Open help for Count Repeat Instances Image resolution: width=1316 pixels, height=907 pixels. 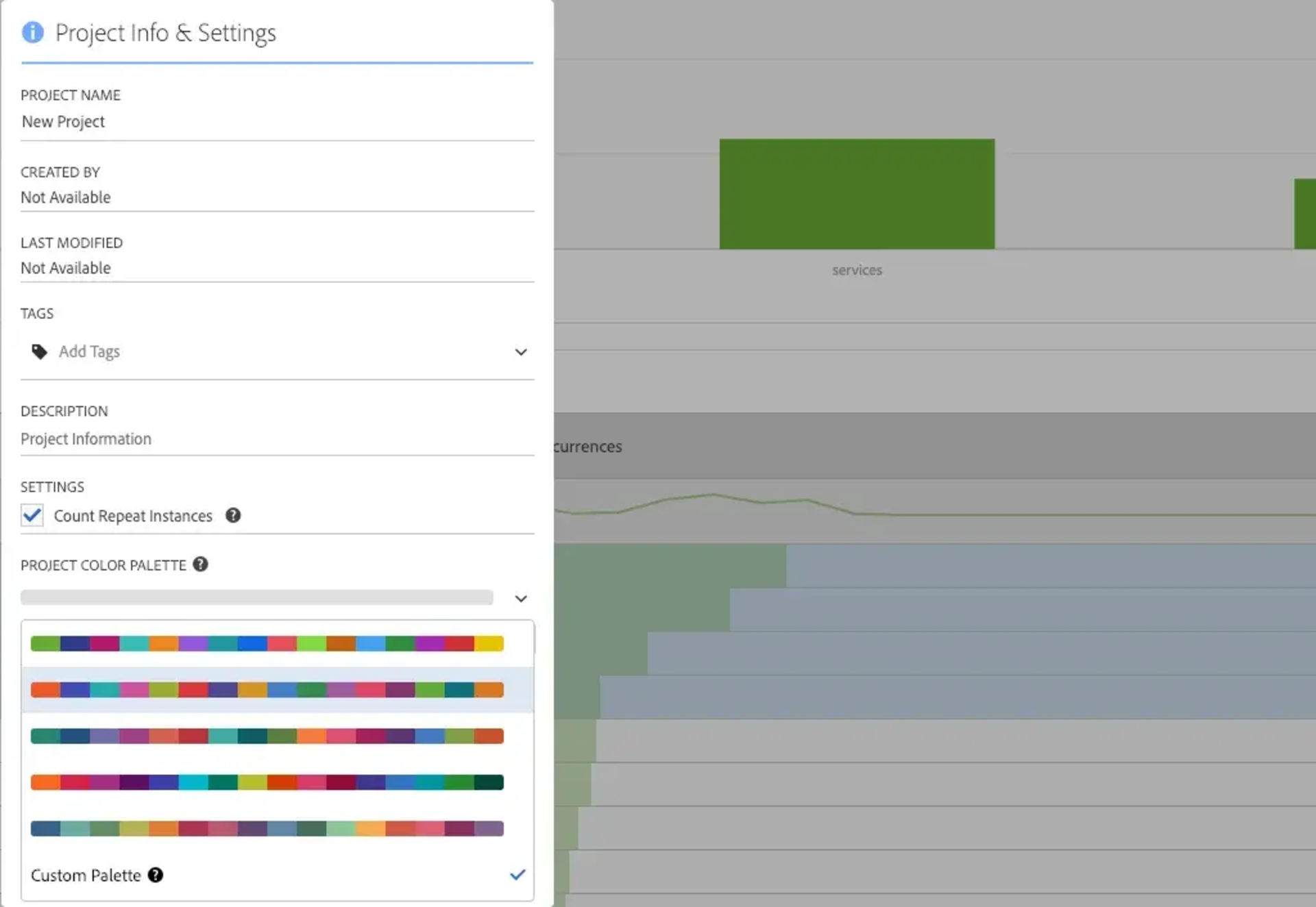(x=233, y=515)
